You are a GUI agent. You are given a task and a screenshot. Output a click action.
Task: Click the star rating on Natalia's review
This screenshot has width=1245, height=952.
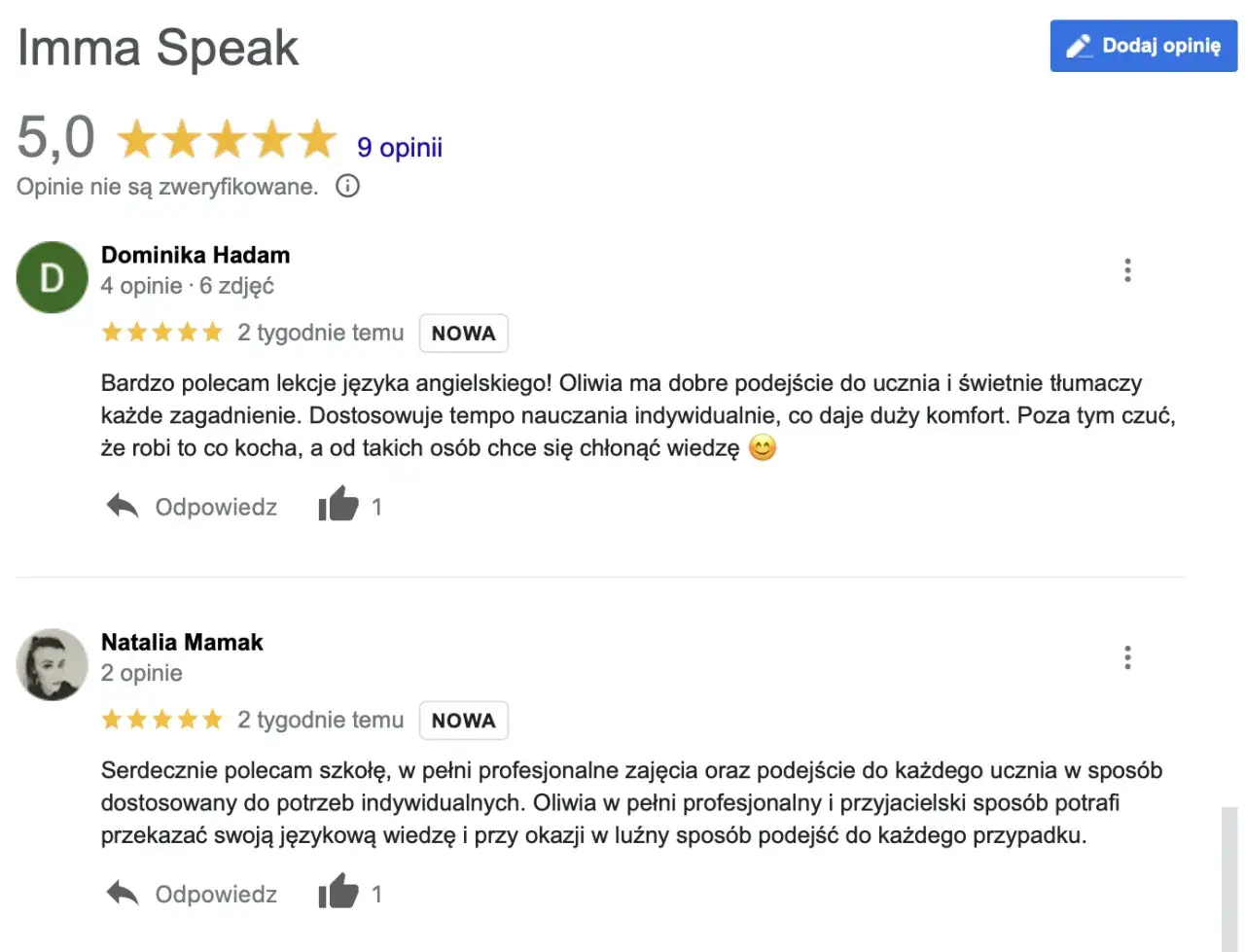point(162,720)
